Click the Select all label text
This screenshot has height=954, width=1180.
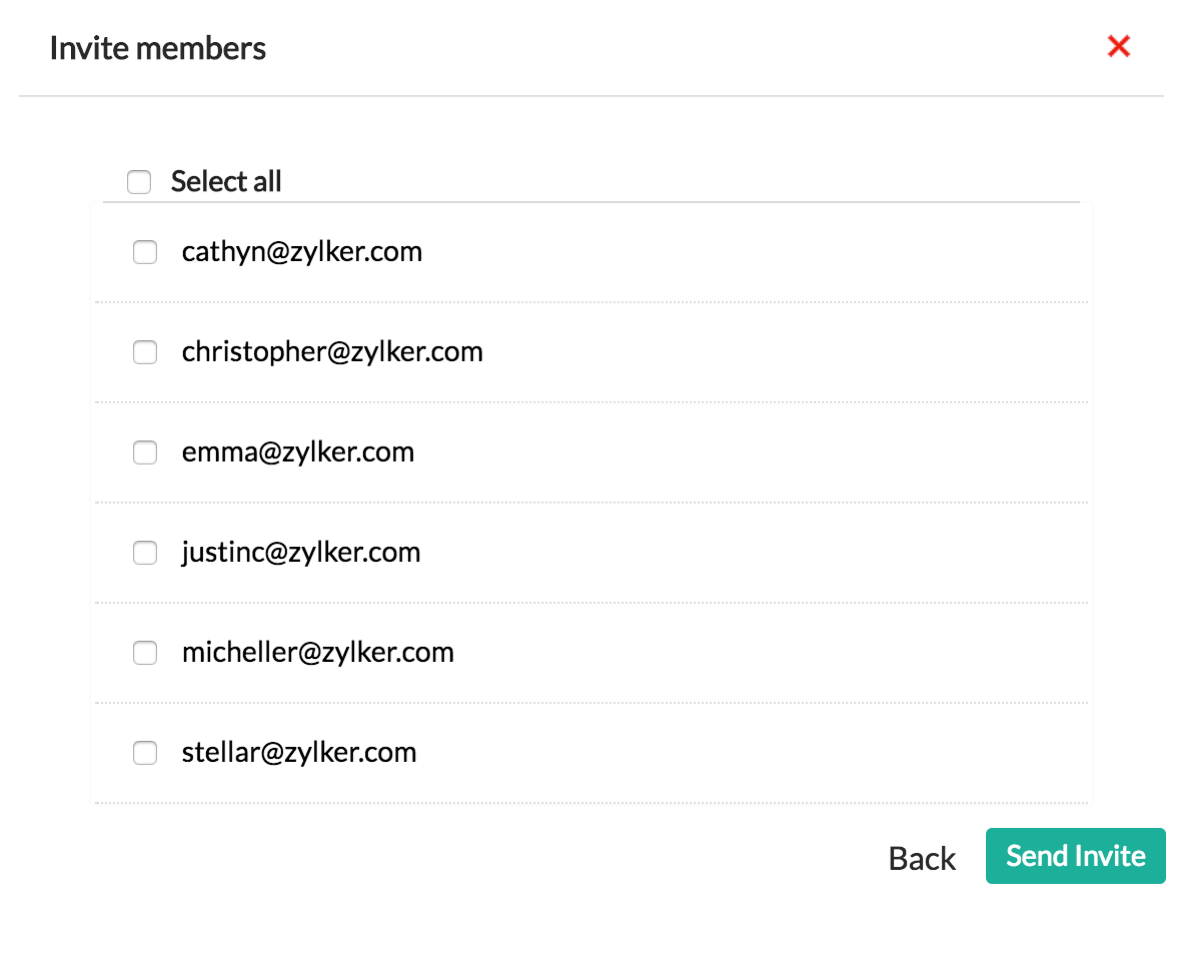coord(226,182)
